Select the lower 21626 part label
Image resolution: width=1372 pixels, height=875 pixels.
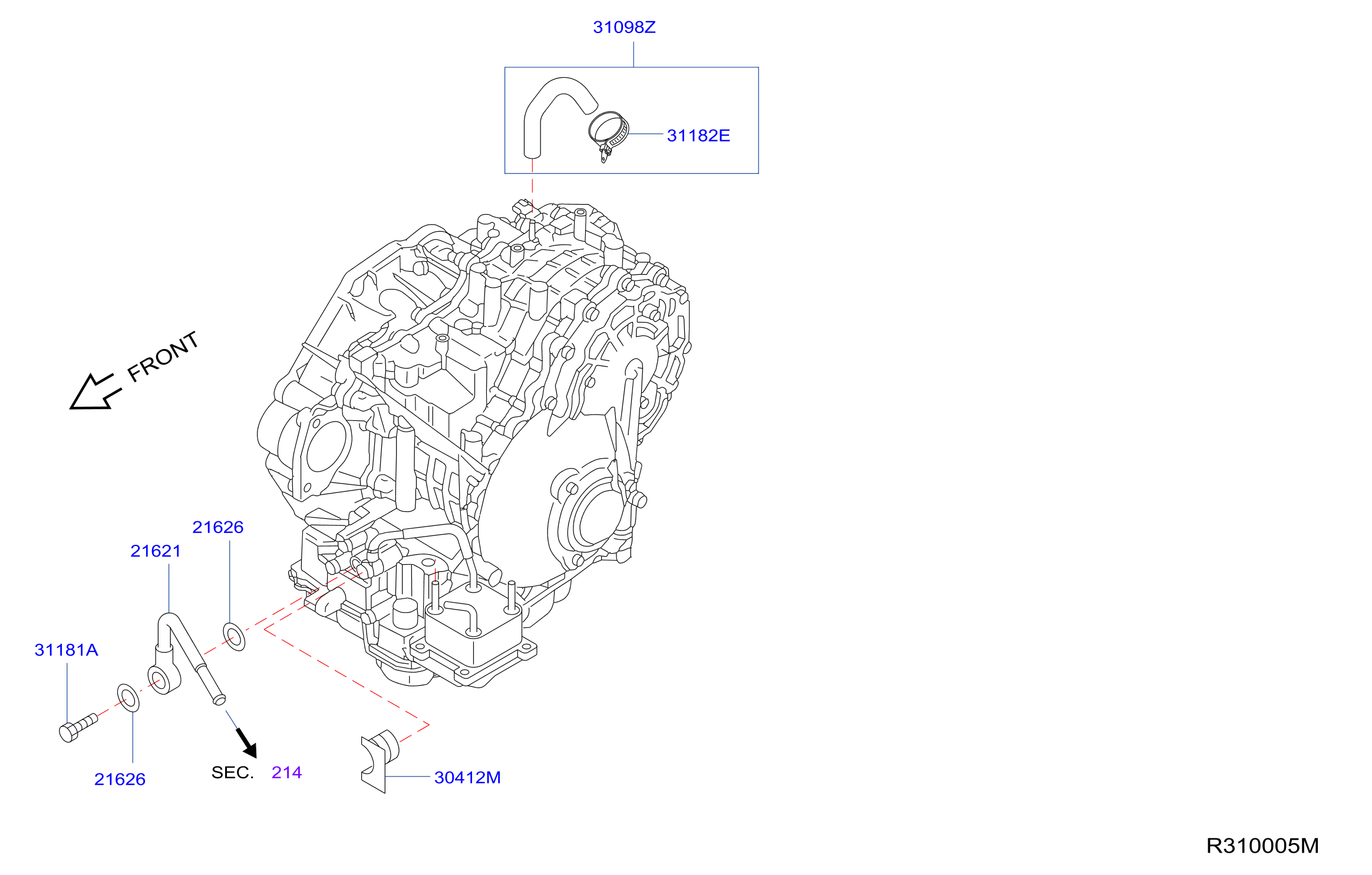point(120,779)
